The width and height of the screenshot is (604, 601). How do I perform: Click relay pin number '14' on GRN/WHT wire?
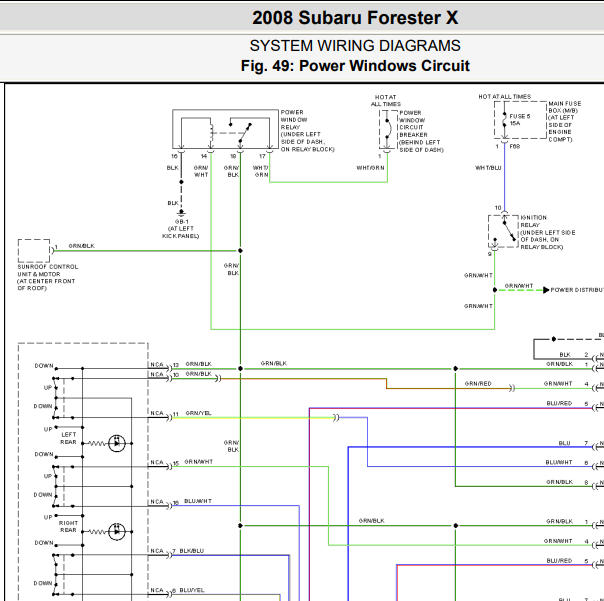(x=204, y=156)
